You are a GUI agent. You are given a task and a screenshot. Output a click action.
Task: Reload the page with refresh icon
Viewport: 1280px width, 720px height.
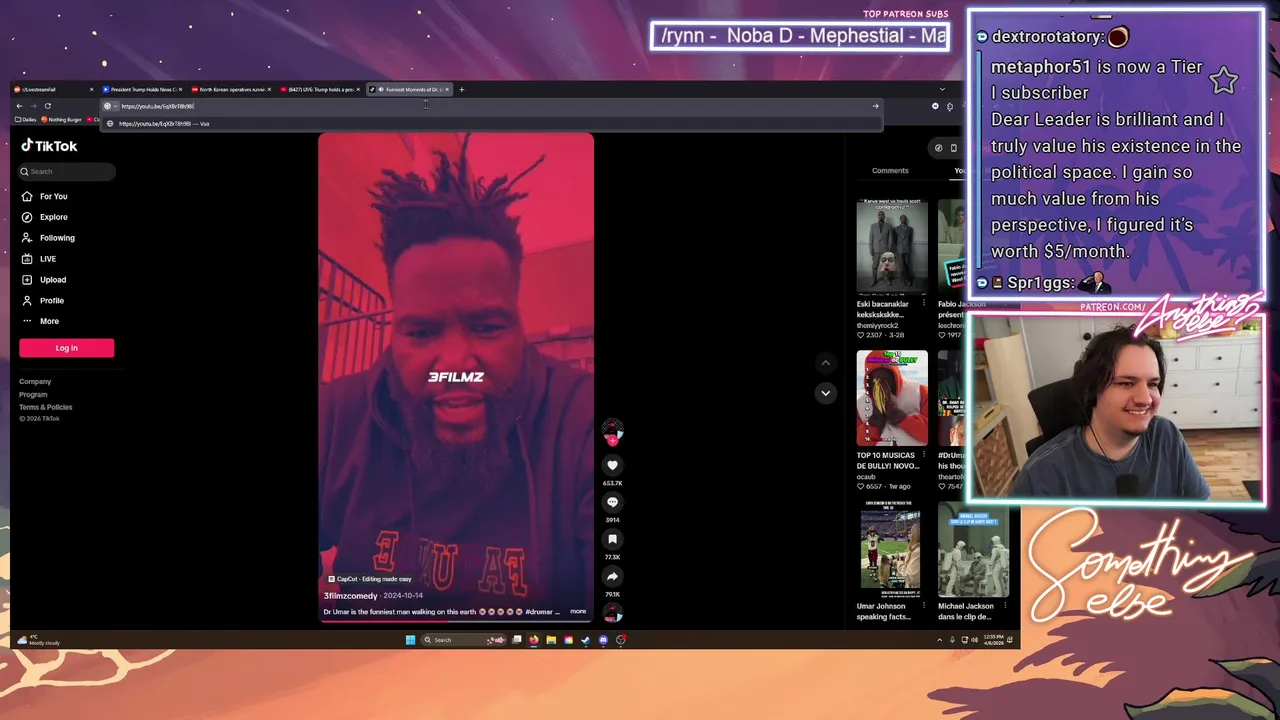tap(47, 106)
